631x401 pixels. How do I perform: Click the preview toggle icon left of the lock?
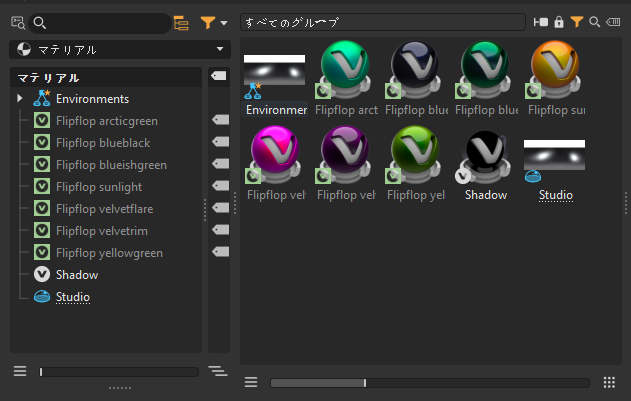(x=540, y=22)
